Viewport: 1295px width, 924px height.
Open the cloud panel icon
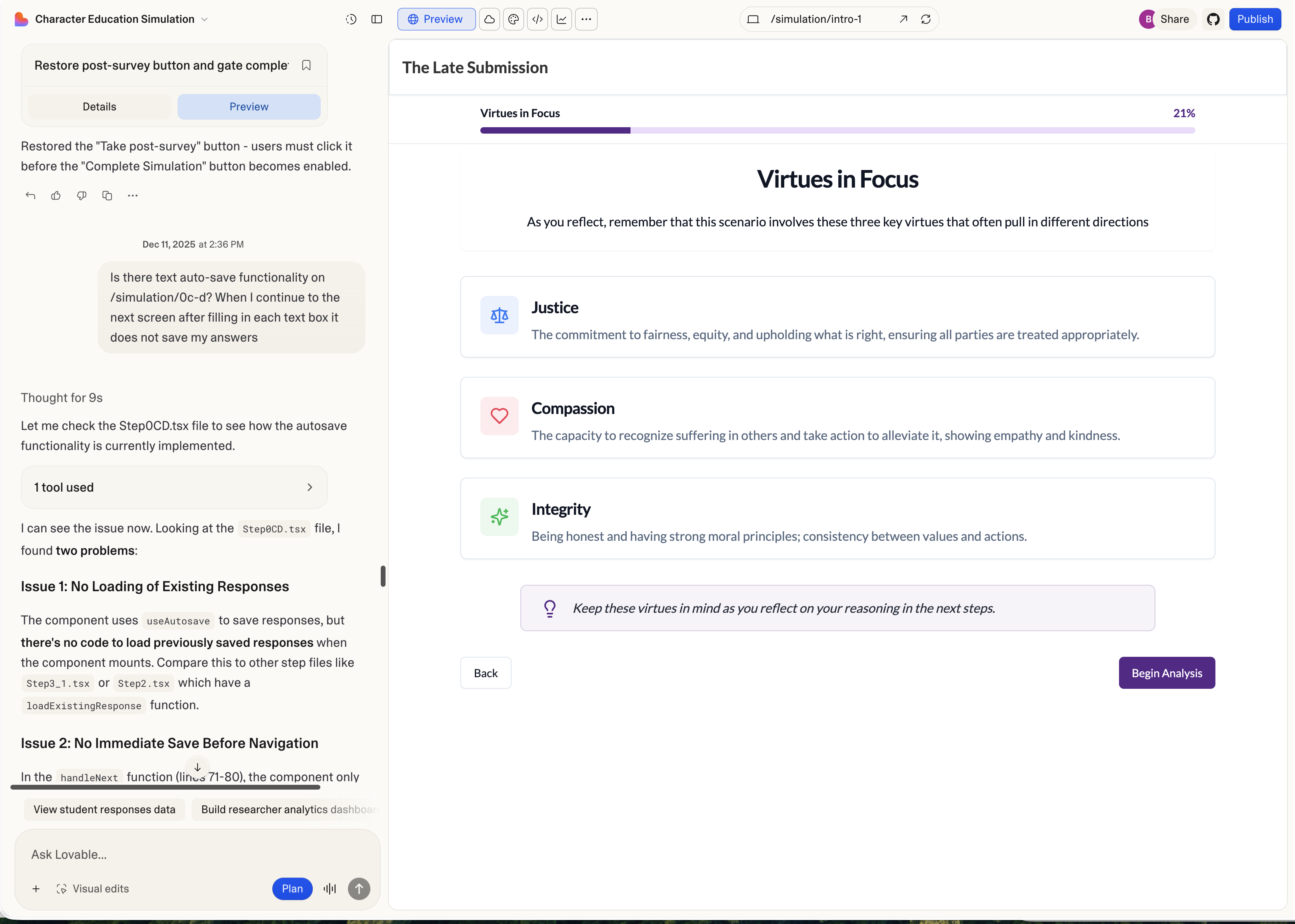pyautogui.click(x=489, y=19)
